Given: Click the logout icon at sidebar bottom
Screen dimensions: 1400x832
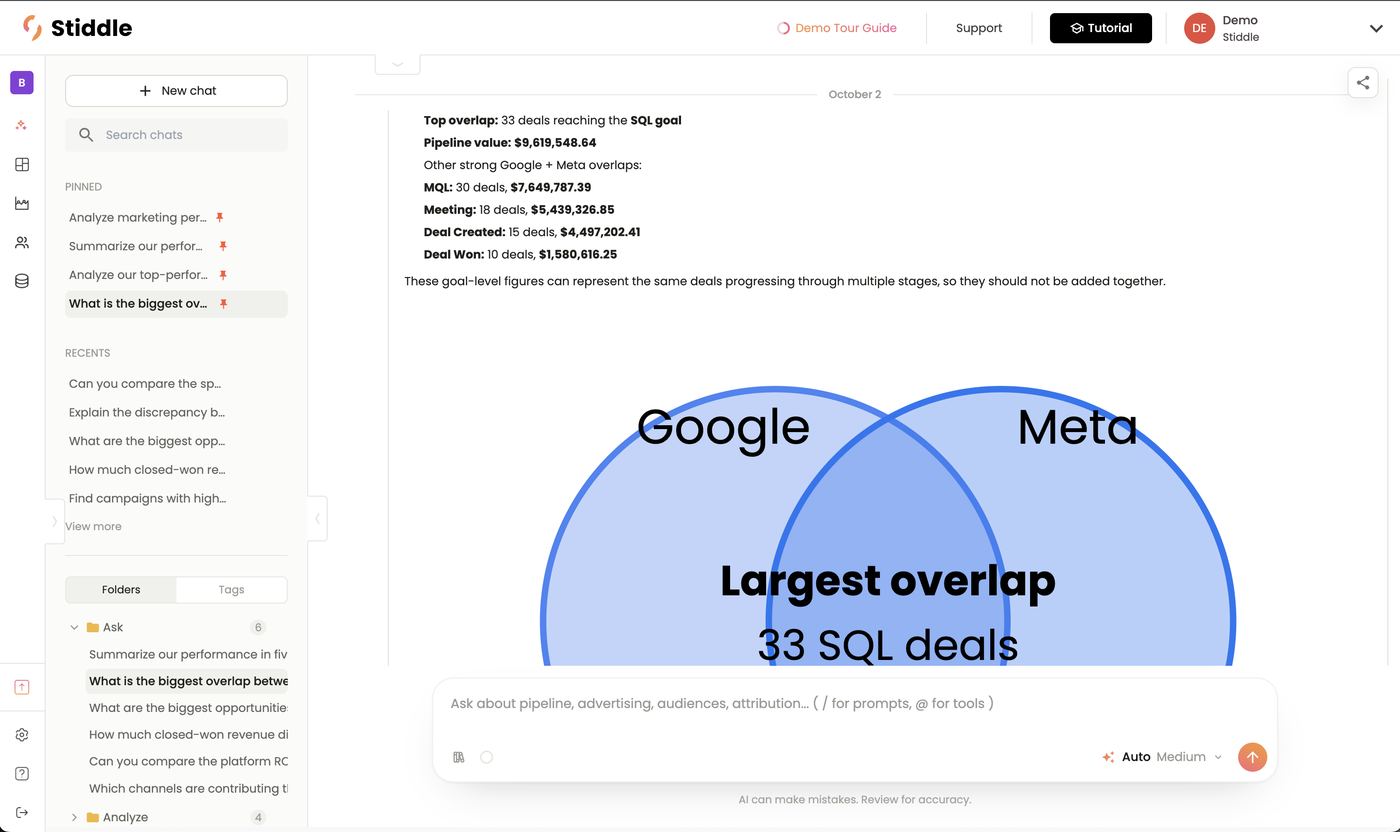Looking at the screenshot, I should tap(22, 812).
